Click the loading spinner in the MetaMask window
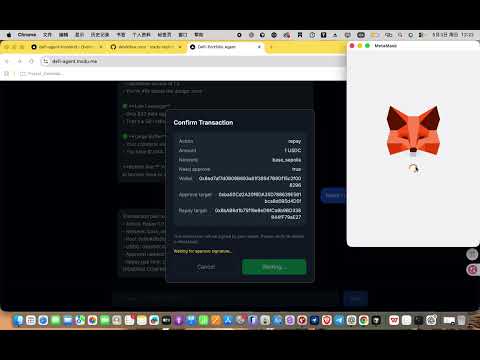480x360 pixels. click(x=413, y=169)
